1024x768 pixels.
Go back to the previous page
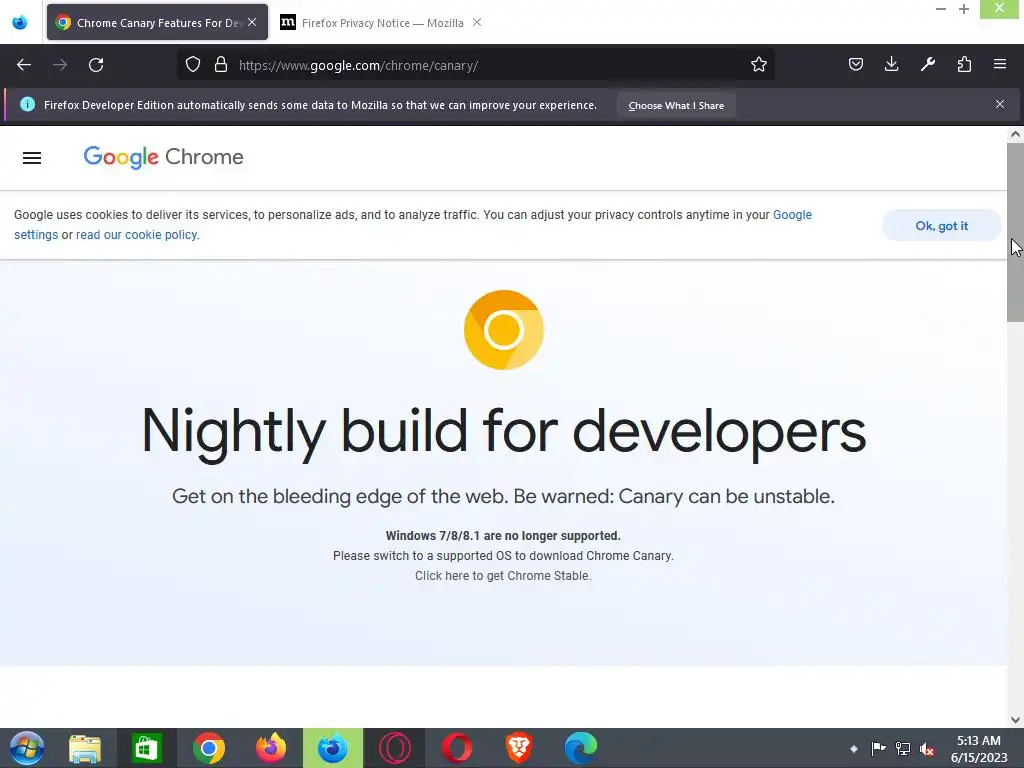pyautogui.click(x=24, y=65)
